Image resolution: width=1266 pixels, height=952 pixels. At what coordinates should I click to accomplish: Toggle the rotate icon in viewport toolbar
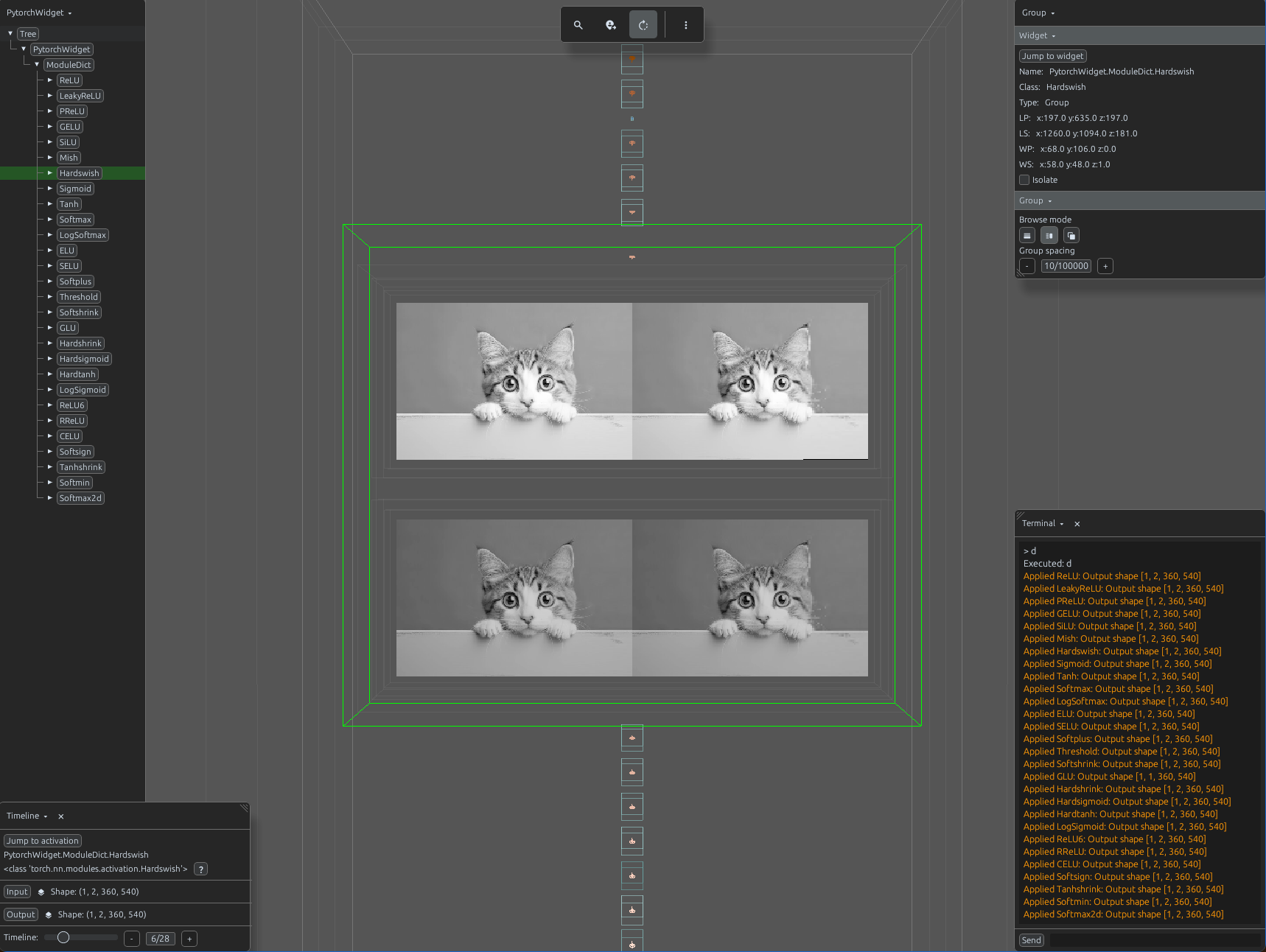[643, 25]
